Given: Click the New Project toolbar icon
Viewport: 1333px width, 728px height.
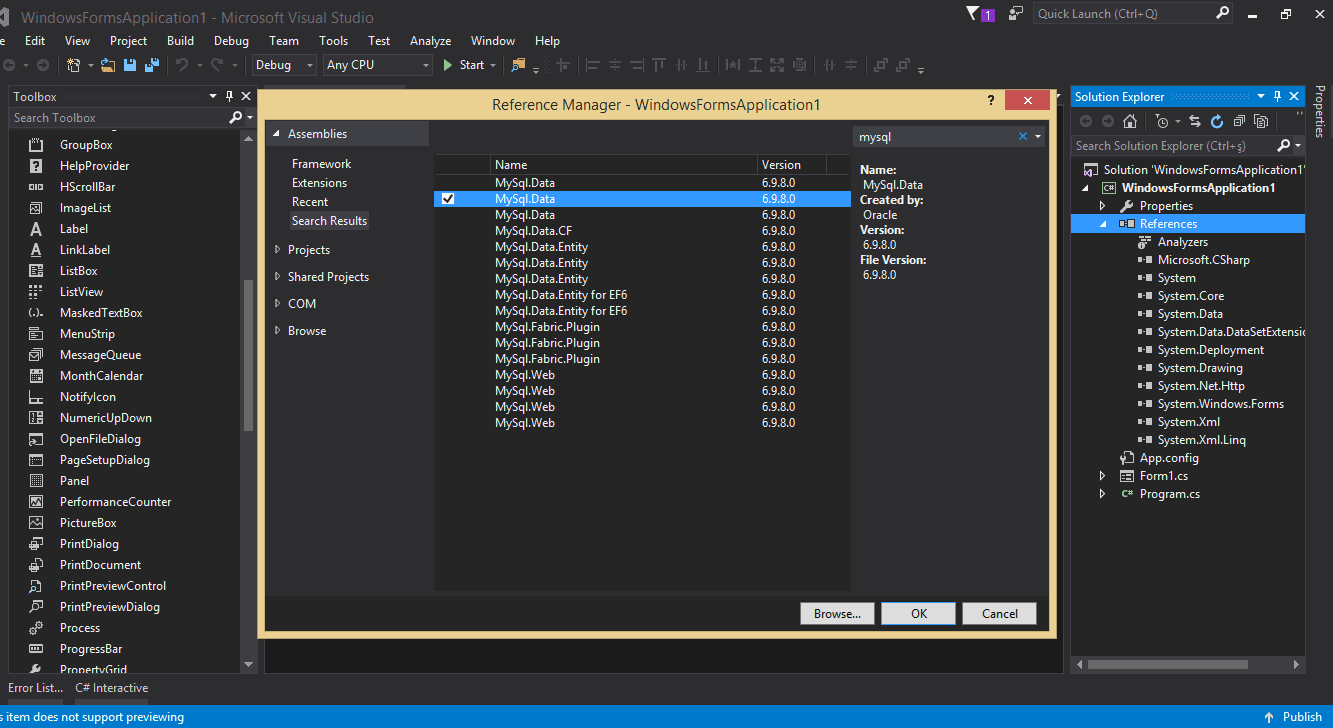Looking at the screenshot, I should [74, 65].
